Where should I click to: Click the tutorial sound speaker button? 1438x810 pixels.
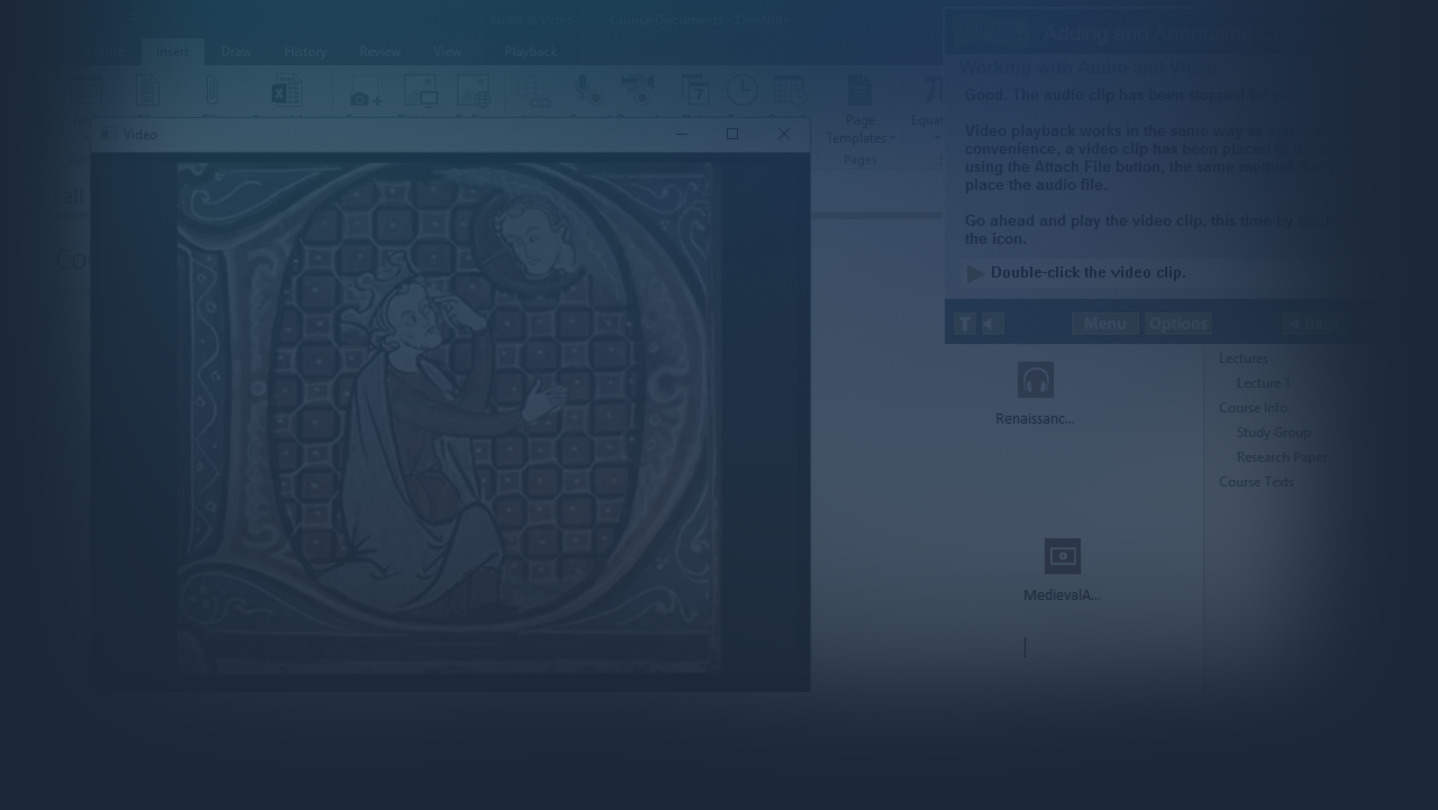[x=992, y=323]
